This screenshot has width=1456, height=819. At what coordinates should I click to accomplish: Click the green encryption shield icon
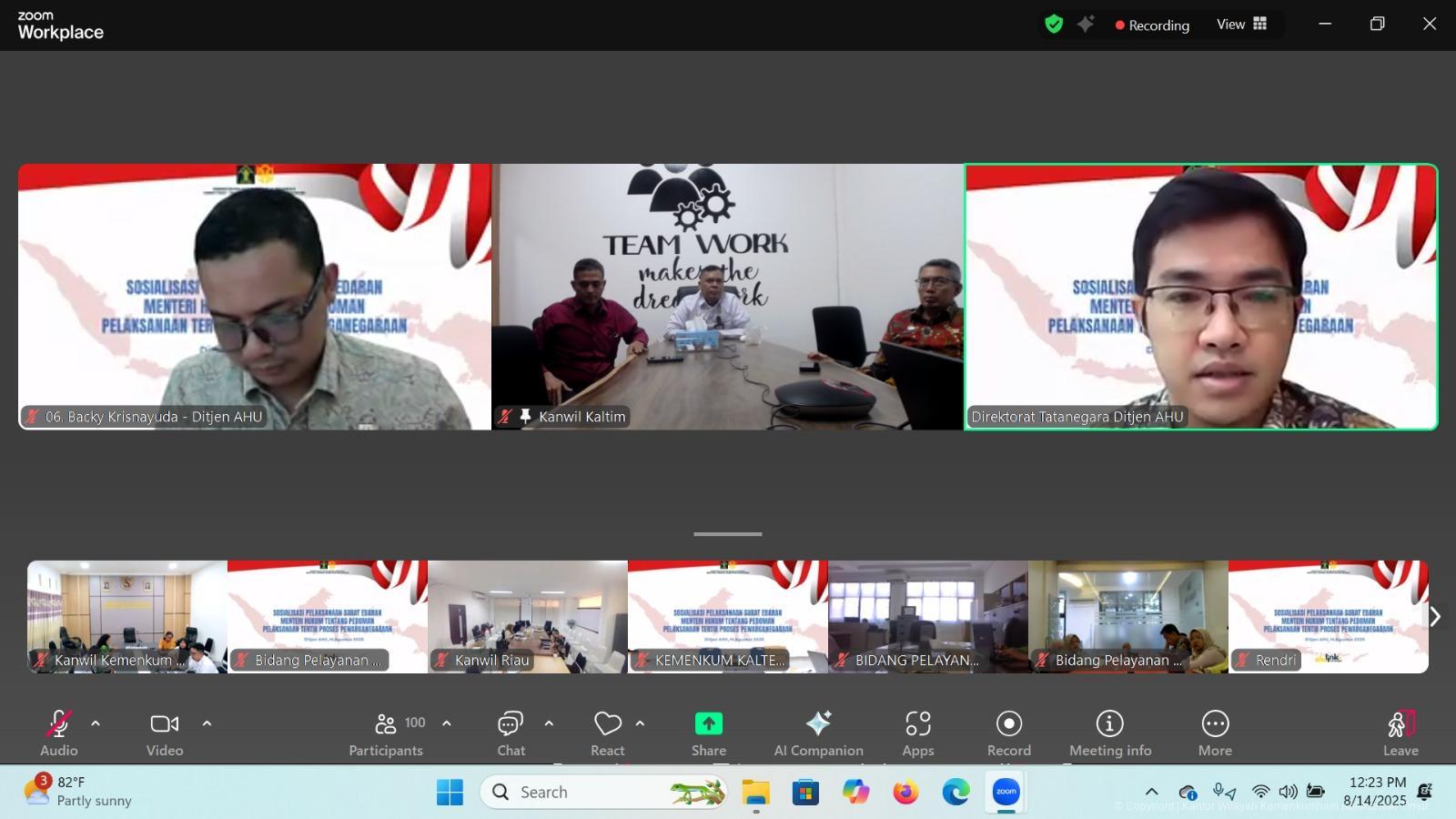1054,25
